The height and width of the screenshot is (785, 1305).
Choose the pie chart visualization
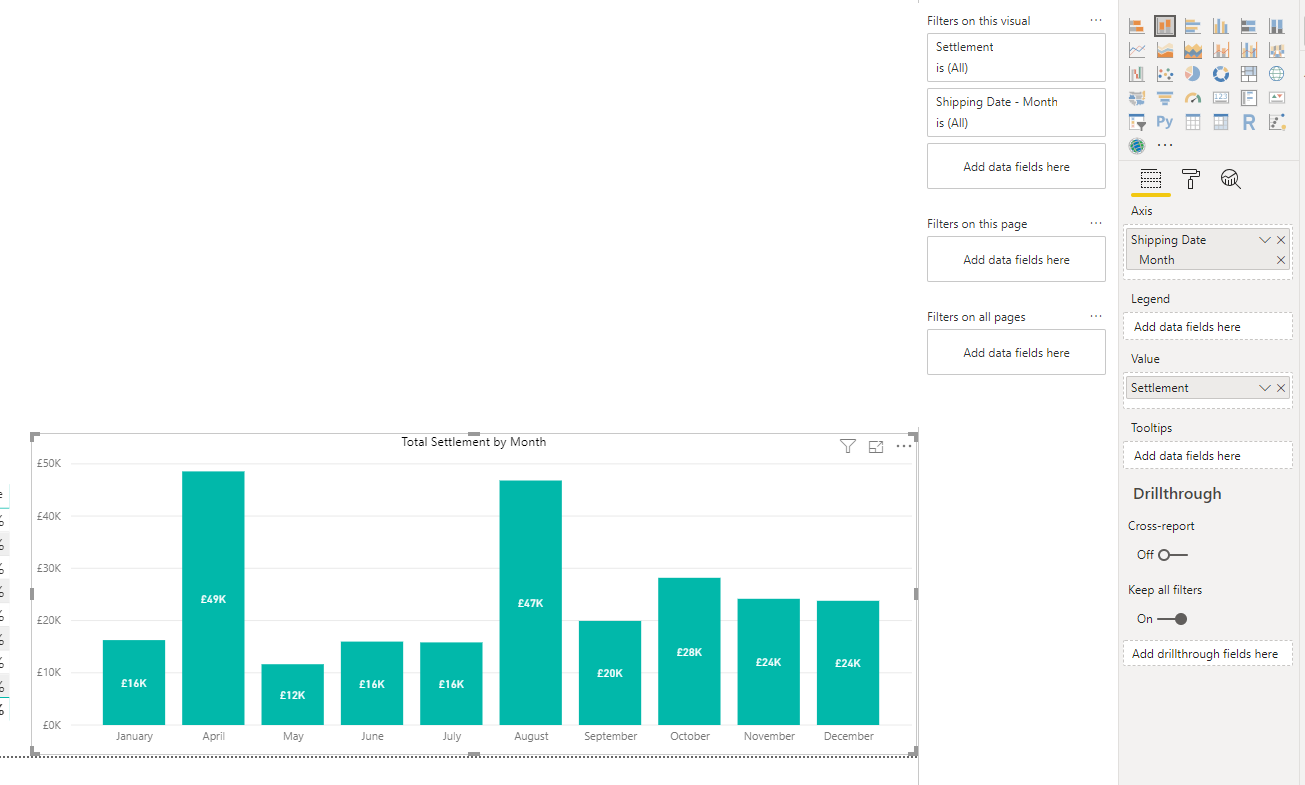[x=1192, y=74]
